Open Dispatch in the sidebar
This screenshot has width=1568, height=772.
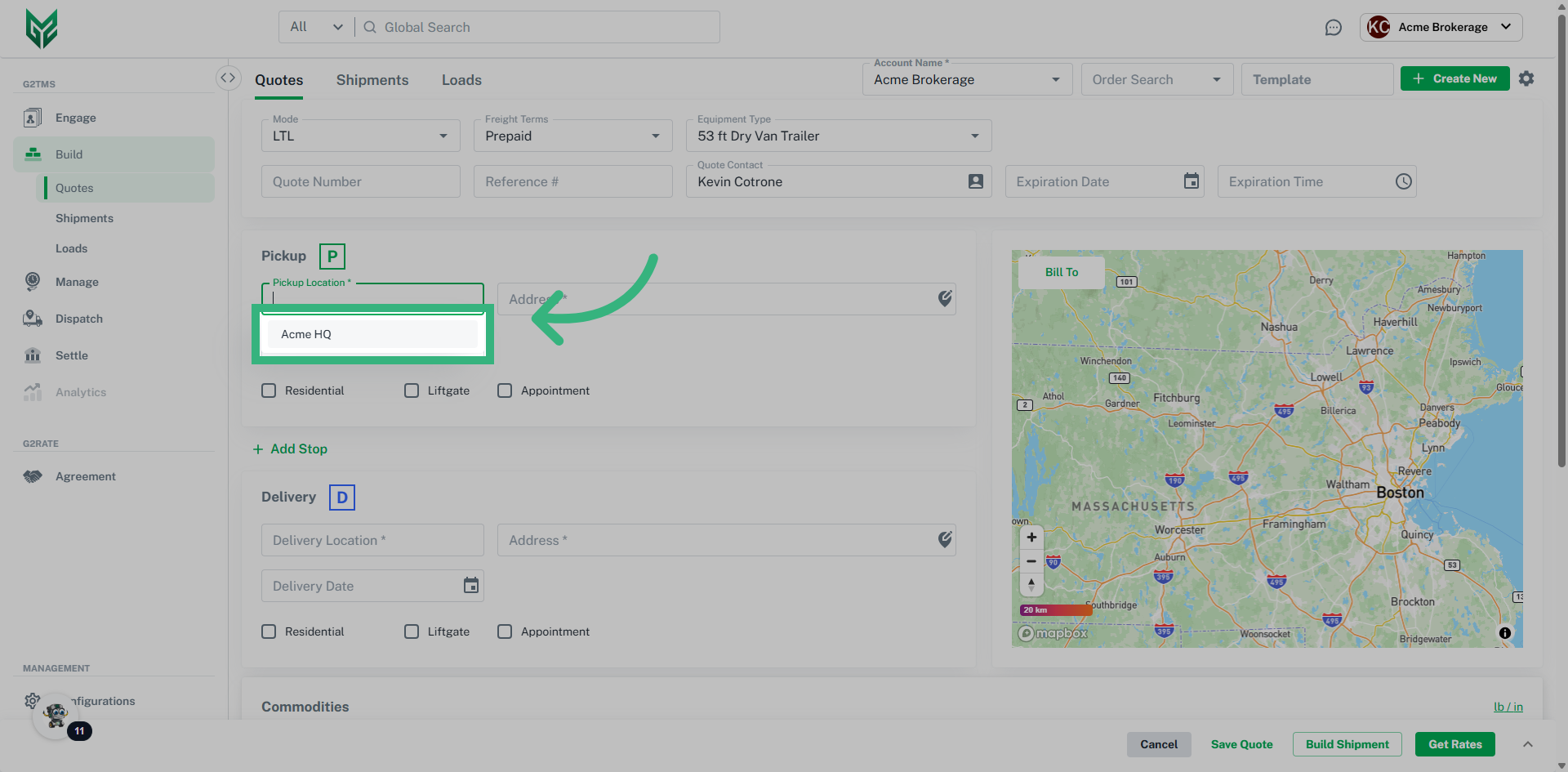click(x=79, y=319)
